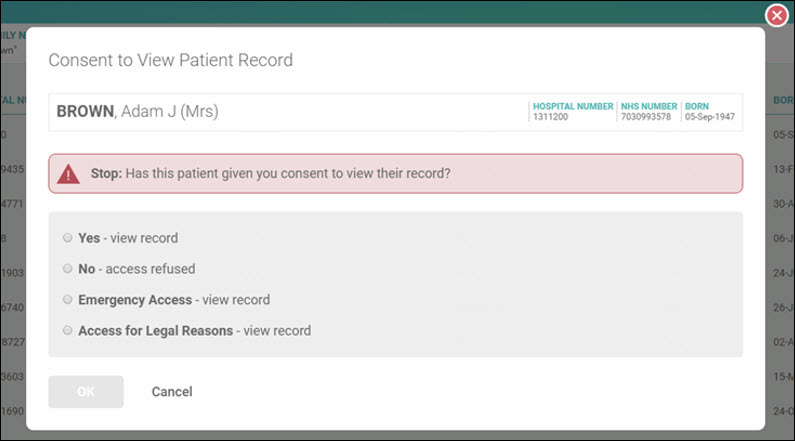The height and width of the screenshot is (441, 795).
Task: Click the background row ending in 8727
Action: click(x=13, y=342)
